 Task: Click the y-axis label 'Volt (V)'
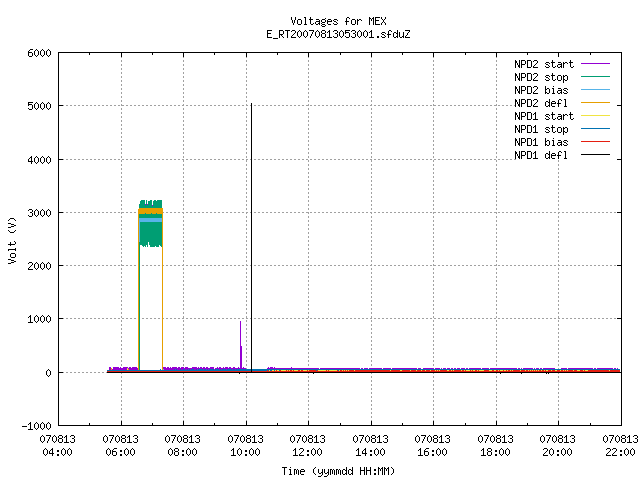12,241
